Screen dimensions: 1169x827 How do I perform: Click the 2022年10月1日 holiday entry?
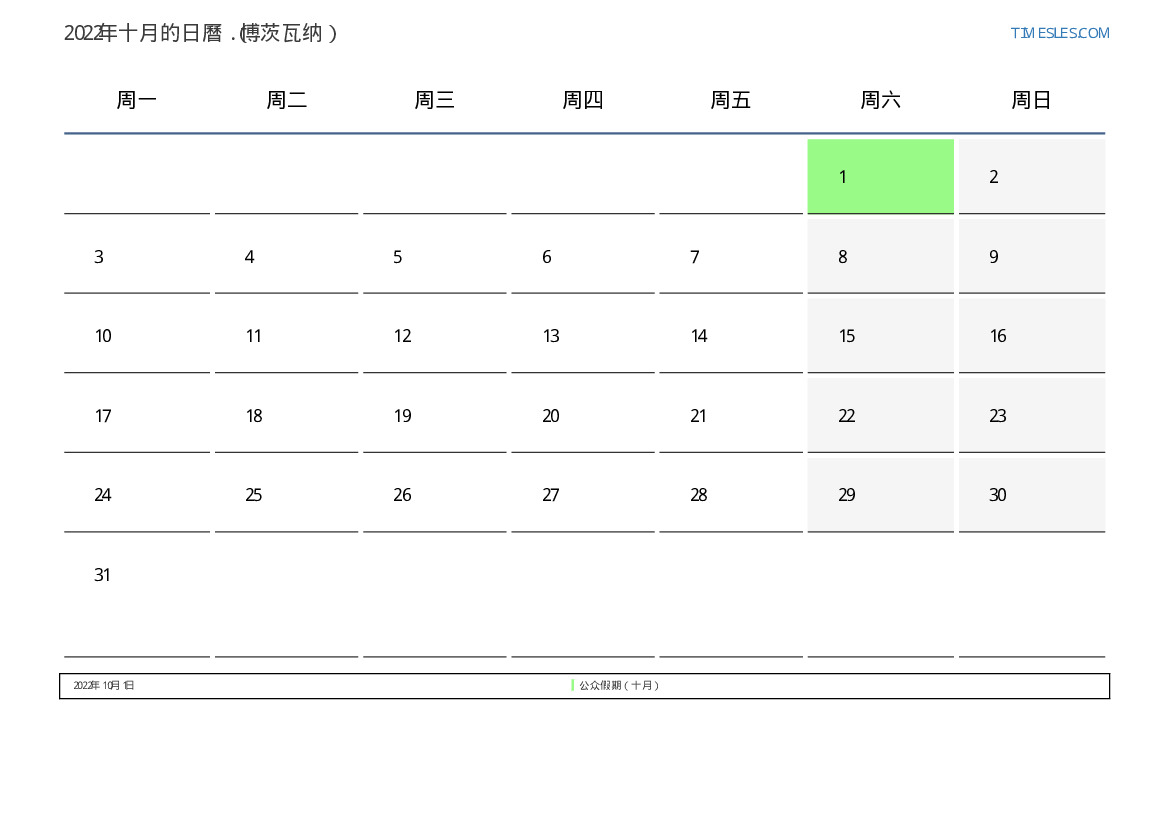pyautogui.click(x=104, y=686)
